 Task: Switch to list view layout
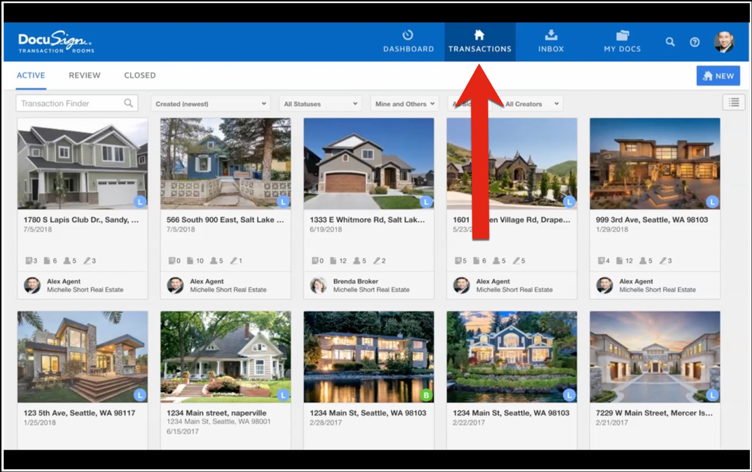733,103
